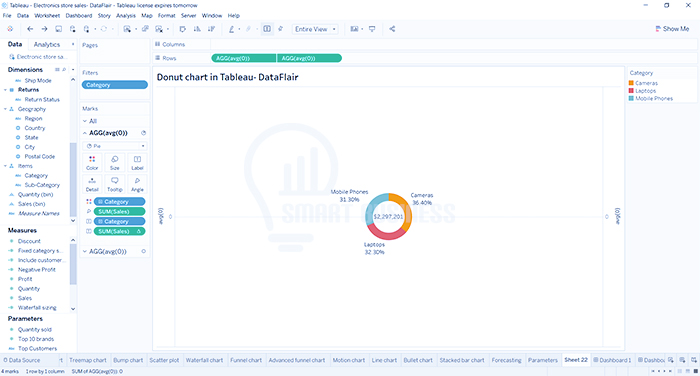700x376 pixels.
Task: Open the Analysis menu
Action: point(126,16)
